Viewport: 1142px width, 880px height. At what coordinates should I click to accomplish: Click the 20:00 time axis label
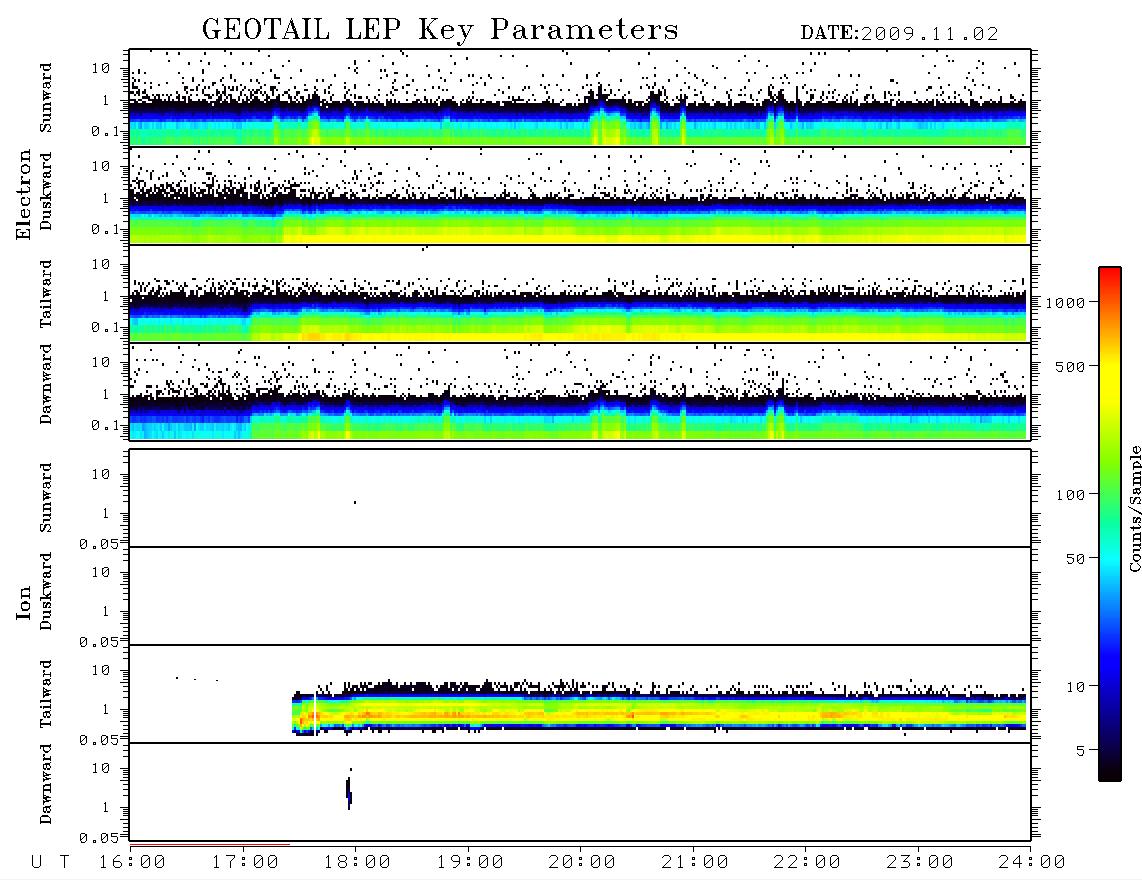tap(582, 863)
